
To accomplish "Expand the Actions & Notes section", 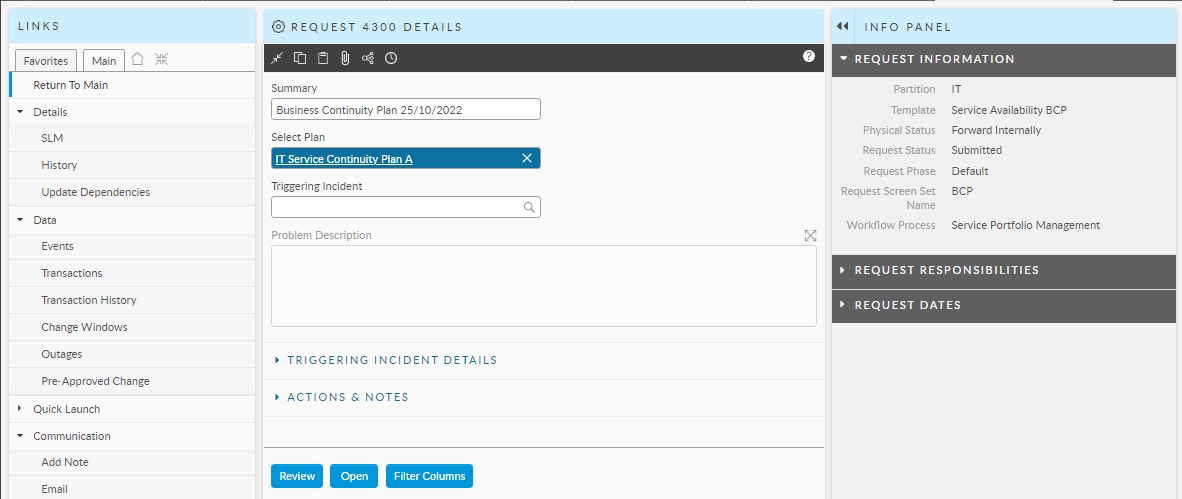I will 347,397.
